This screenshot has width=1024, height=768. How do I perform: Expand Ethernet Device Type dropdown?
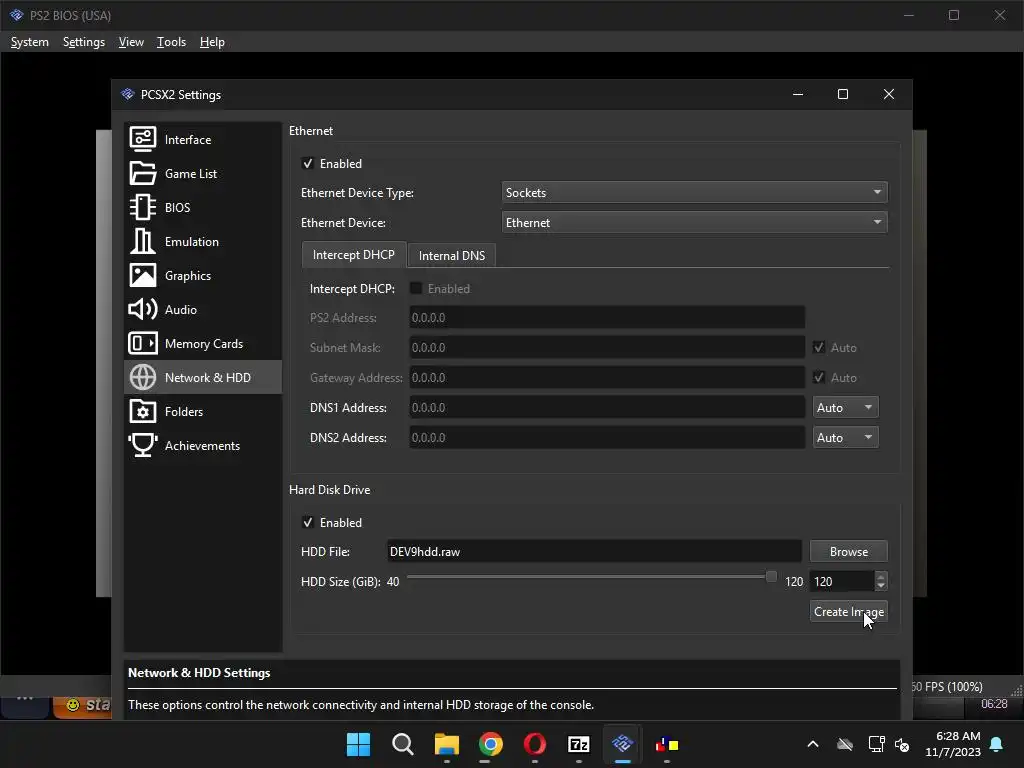694,192
